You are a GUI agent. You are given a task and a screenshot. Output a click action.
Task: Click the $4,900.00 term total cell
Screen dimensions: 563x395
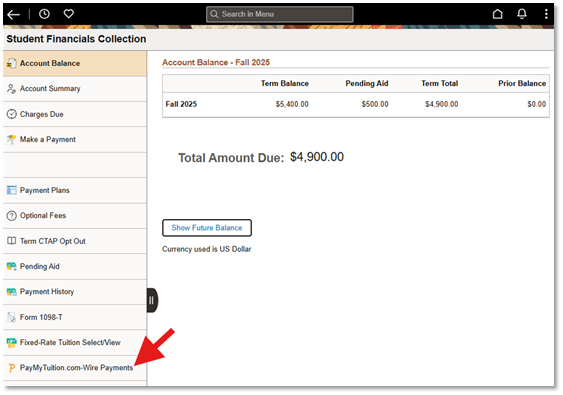(x=442, y=104)
